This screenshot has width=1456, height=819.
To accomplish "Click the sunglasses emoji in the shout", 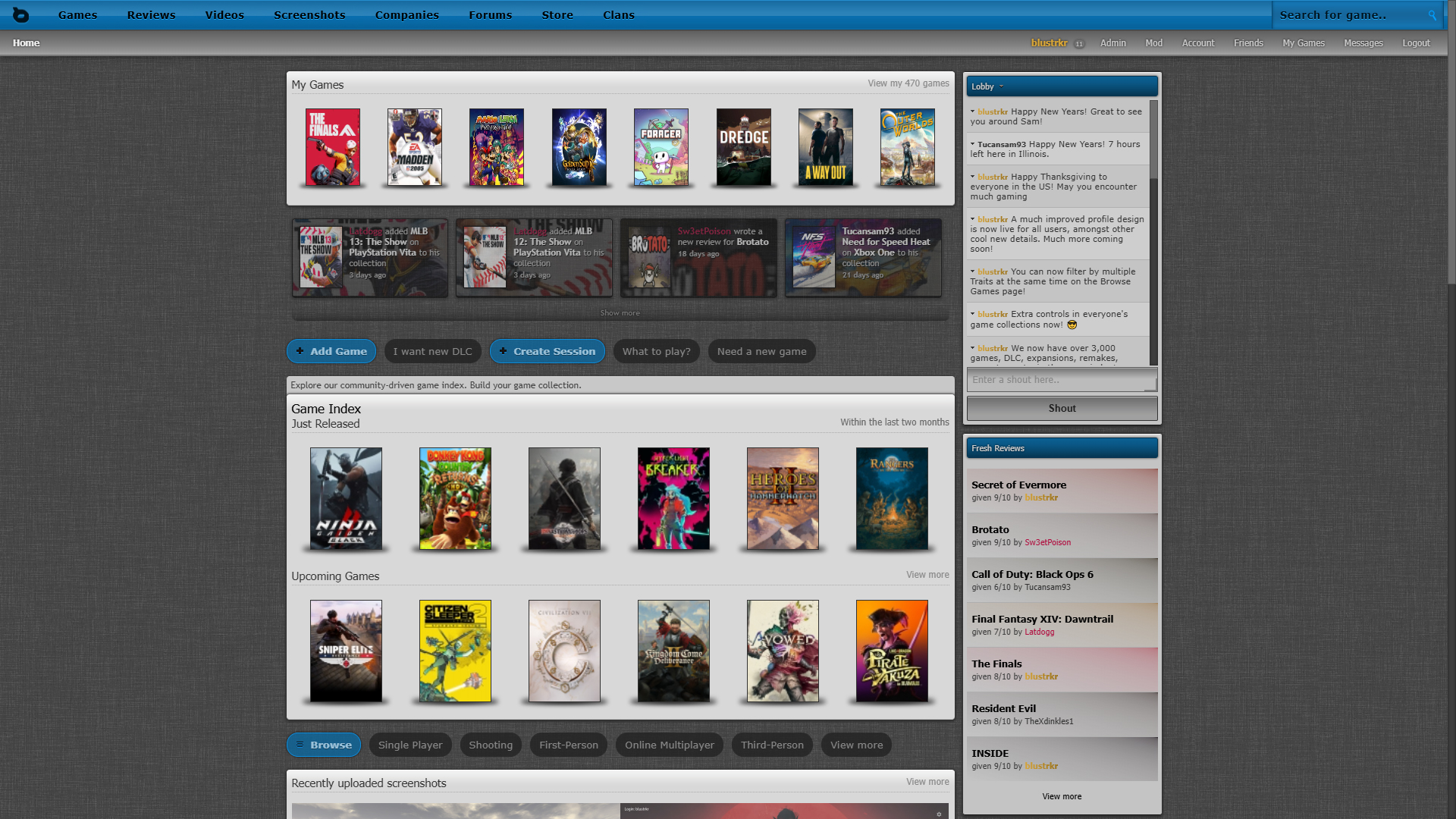I will (1072, 325).
